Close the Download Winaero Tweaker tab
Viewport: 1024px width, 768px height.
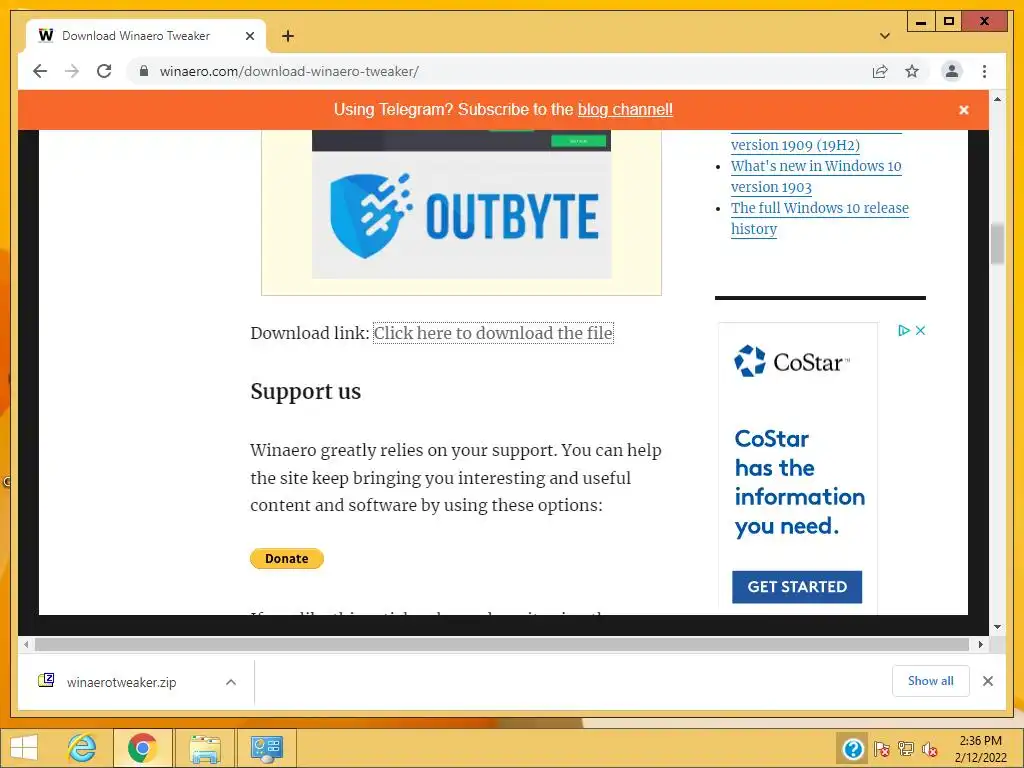click(x=249, y=36)
